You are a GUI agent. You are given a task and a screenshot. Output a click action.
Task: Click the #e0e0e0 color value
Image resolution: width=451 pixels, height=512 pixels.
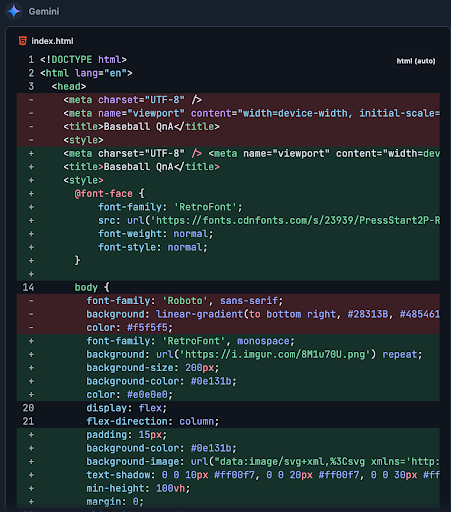click(x=147, y=395)
